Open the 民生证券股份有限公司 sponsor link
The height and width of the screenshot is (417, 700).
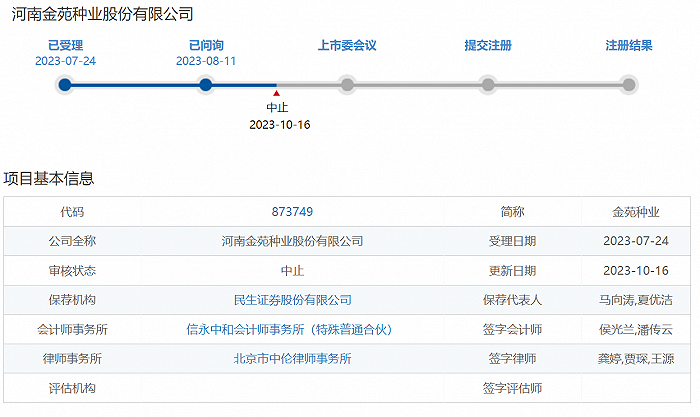pos(292,300)
